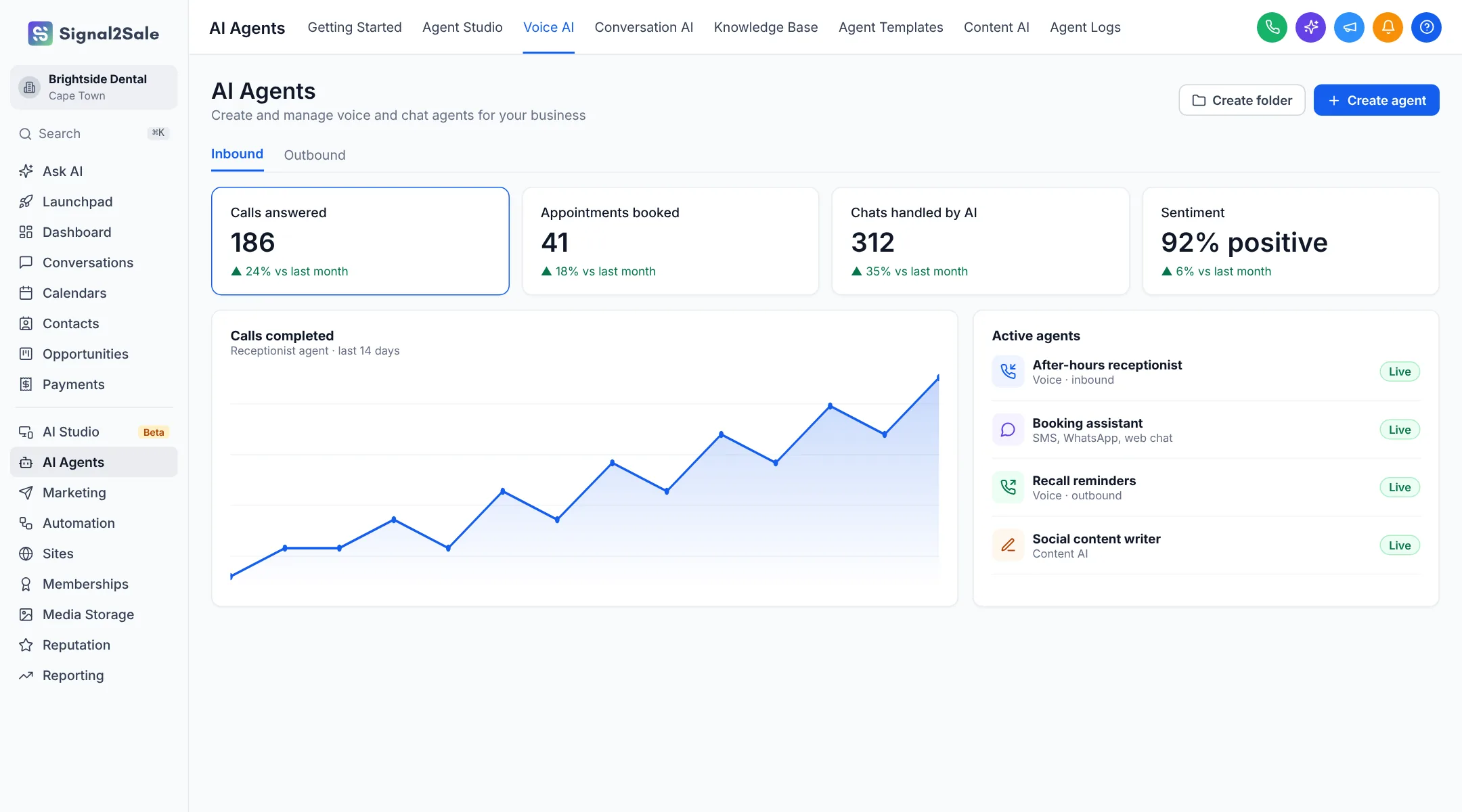The height and width of the screenshot is (812, 1462).
Task: Select the Calls answered stat card
Action: [360, 241]
